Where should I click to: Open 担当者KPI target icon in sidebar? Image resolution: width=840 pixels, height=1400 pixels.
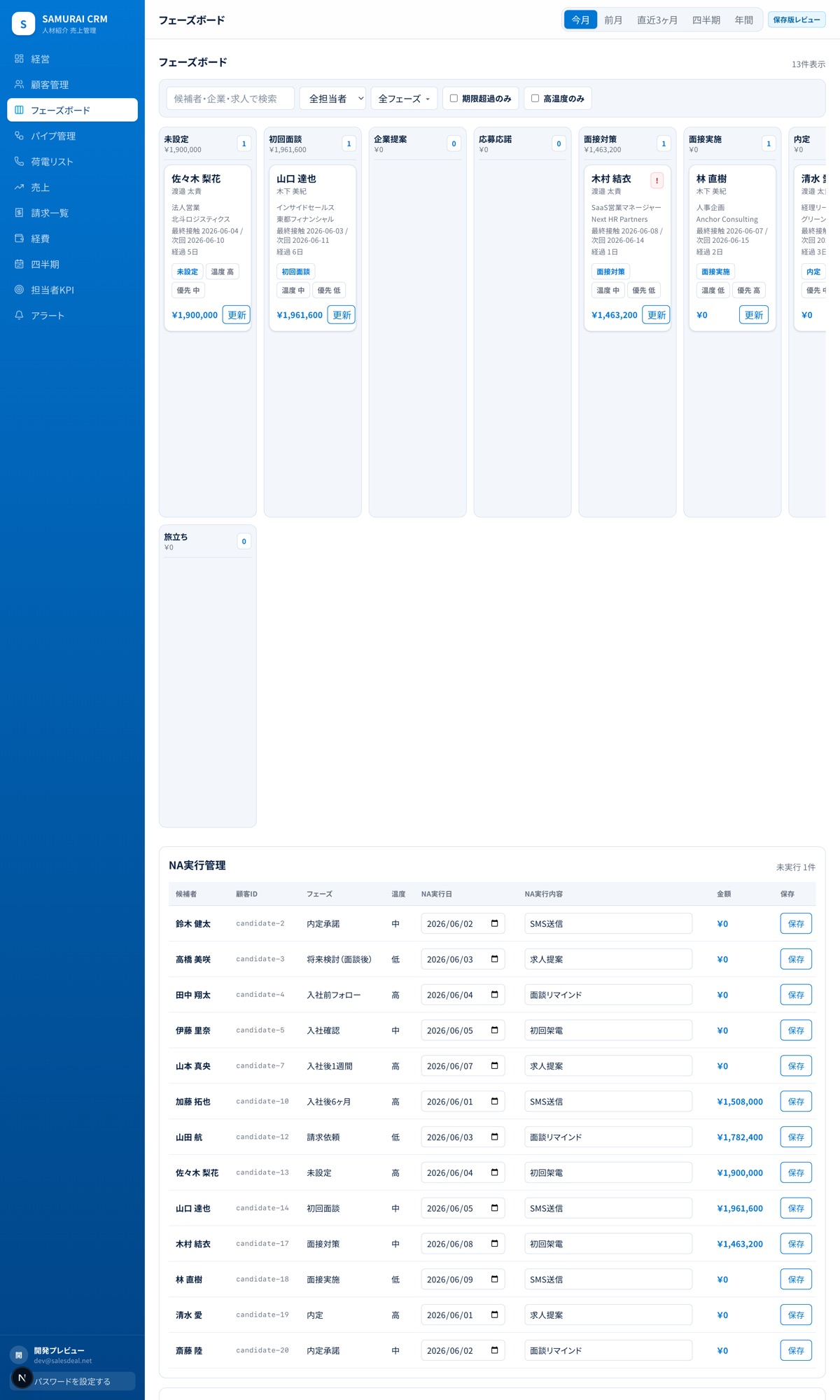[x=19, y=290]
